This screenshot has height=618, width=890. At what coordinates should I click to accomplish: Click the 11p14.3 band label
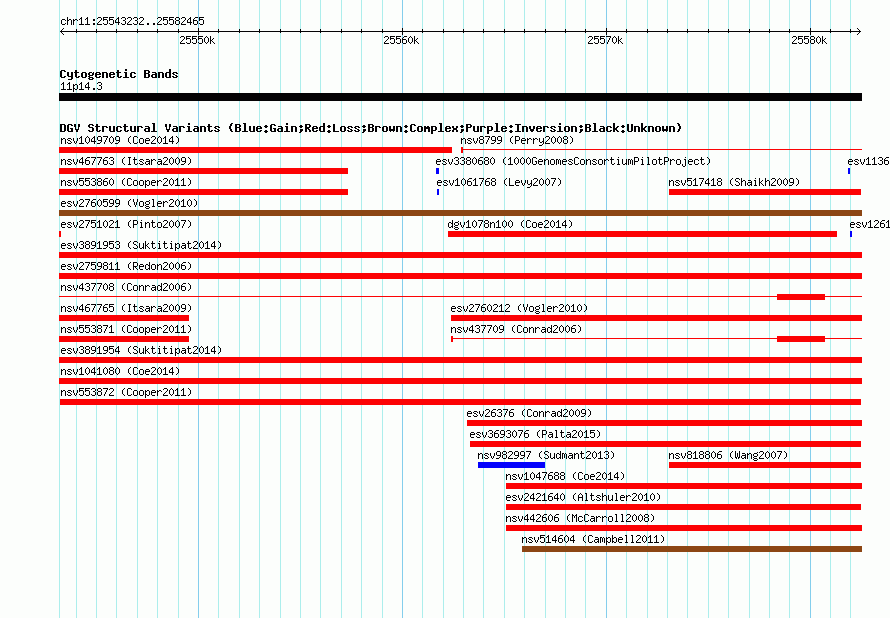(81, 86)
